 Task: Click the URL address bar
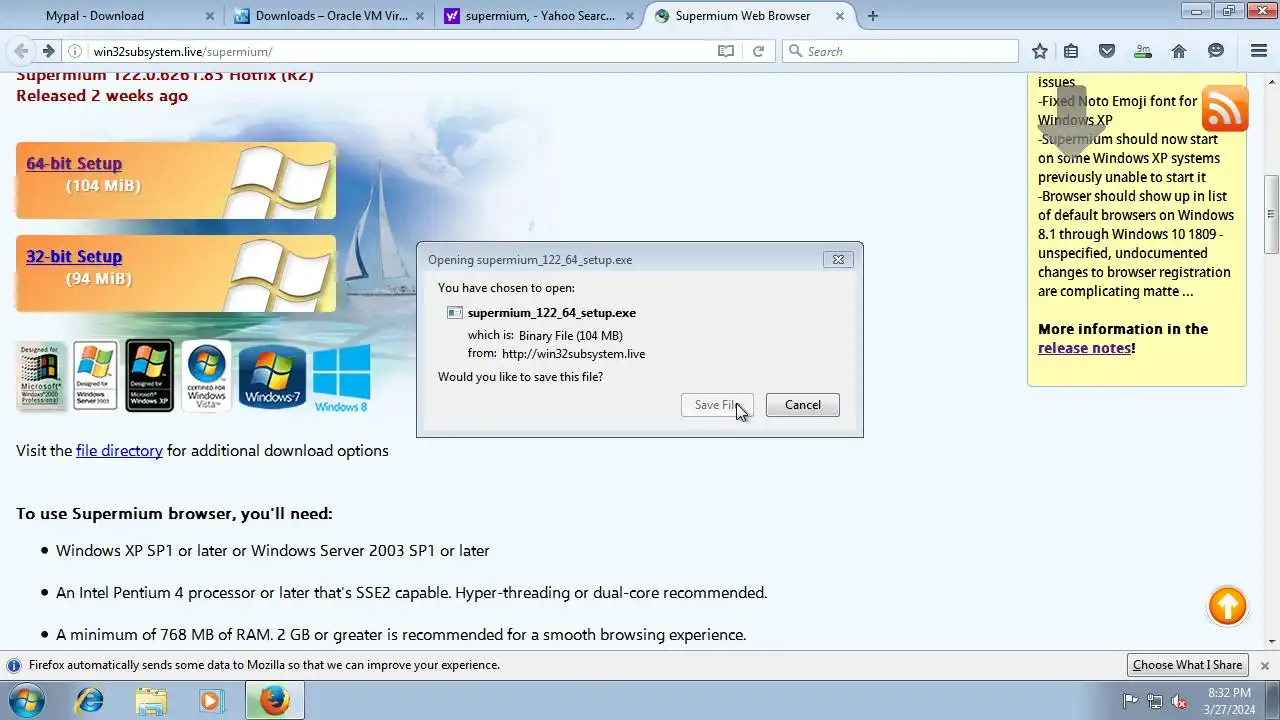400,51
